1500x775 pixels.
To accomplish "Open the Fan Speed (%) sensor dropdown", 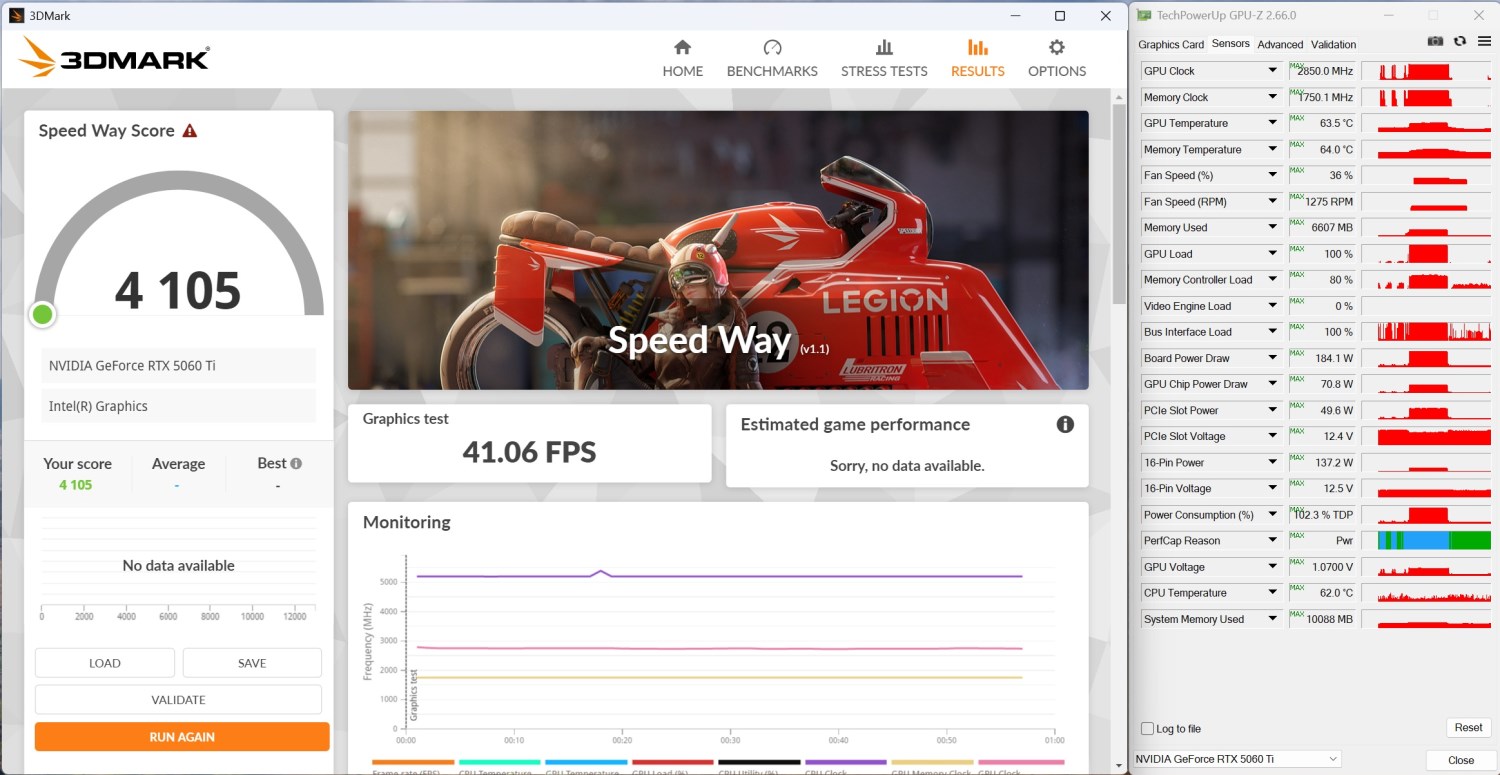I will click(1273, 175).
